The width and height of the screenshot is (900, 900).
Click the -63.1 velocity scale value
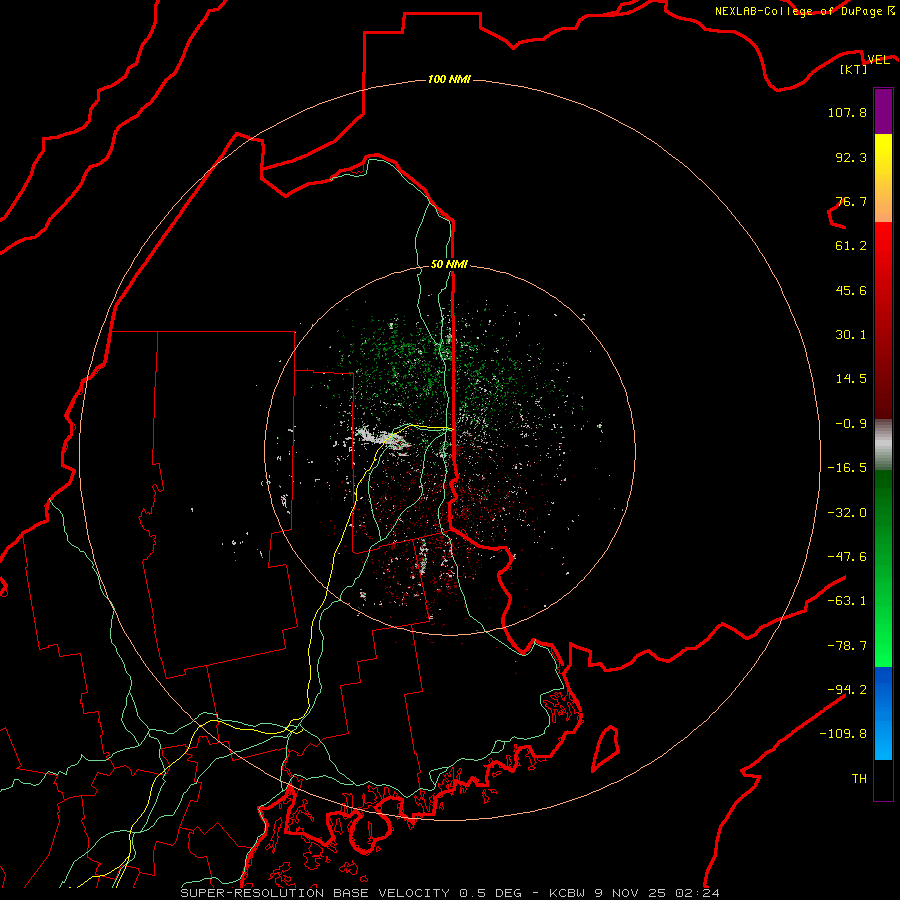847,601
